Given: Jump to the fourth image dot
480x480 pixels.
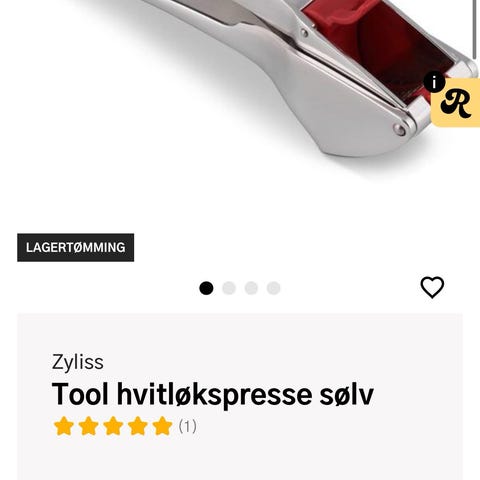Looking at the screenshot, I should click(273, 288).
